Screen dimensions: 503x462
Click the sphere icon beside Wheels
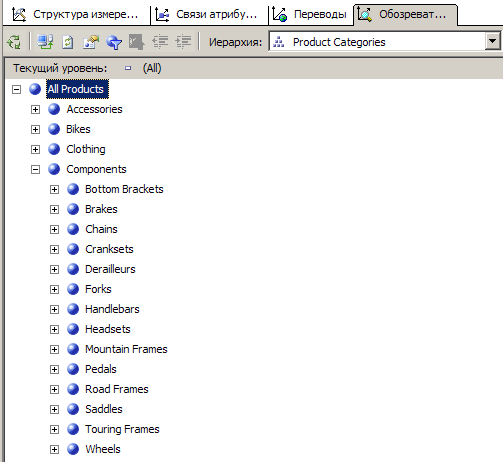coord(73,449)
